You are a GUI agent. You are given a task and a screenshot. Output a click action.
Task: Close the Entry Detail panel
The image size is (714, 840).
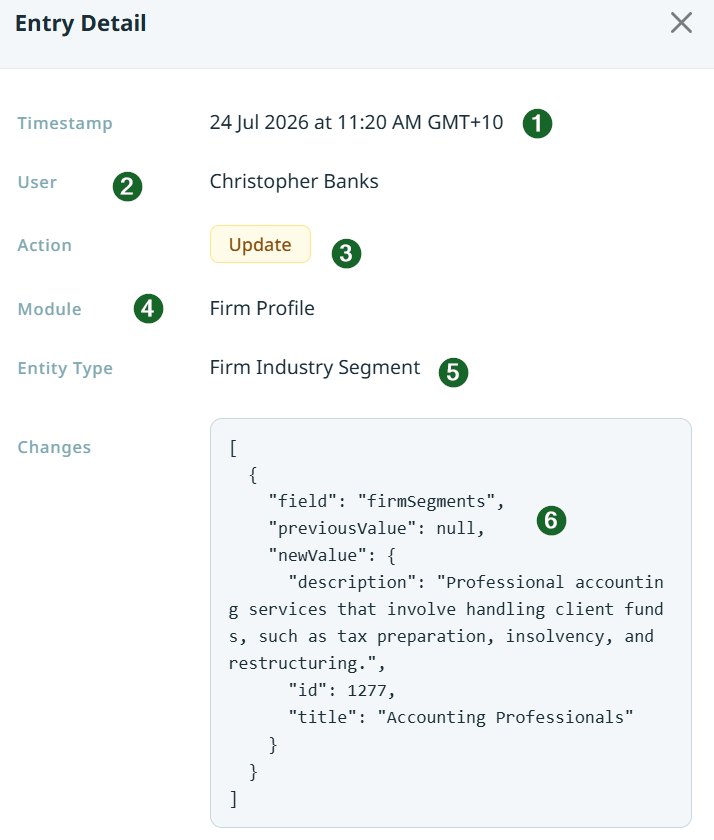[x=681, y=23]
